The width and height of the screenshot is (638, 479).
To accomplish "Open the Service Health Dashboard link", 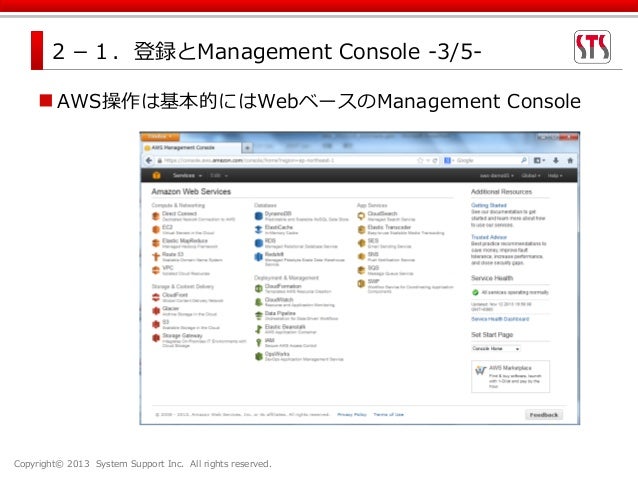I will click(500, 319).
